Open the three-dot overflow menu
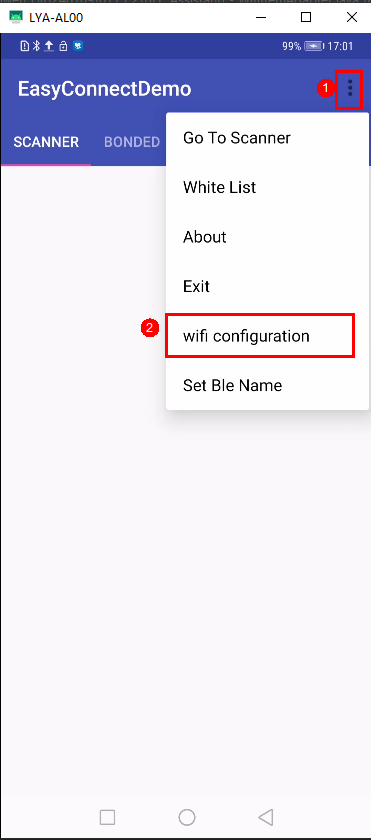 coord(351,88)
